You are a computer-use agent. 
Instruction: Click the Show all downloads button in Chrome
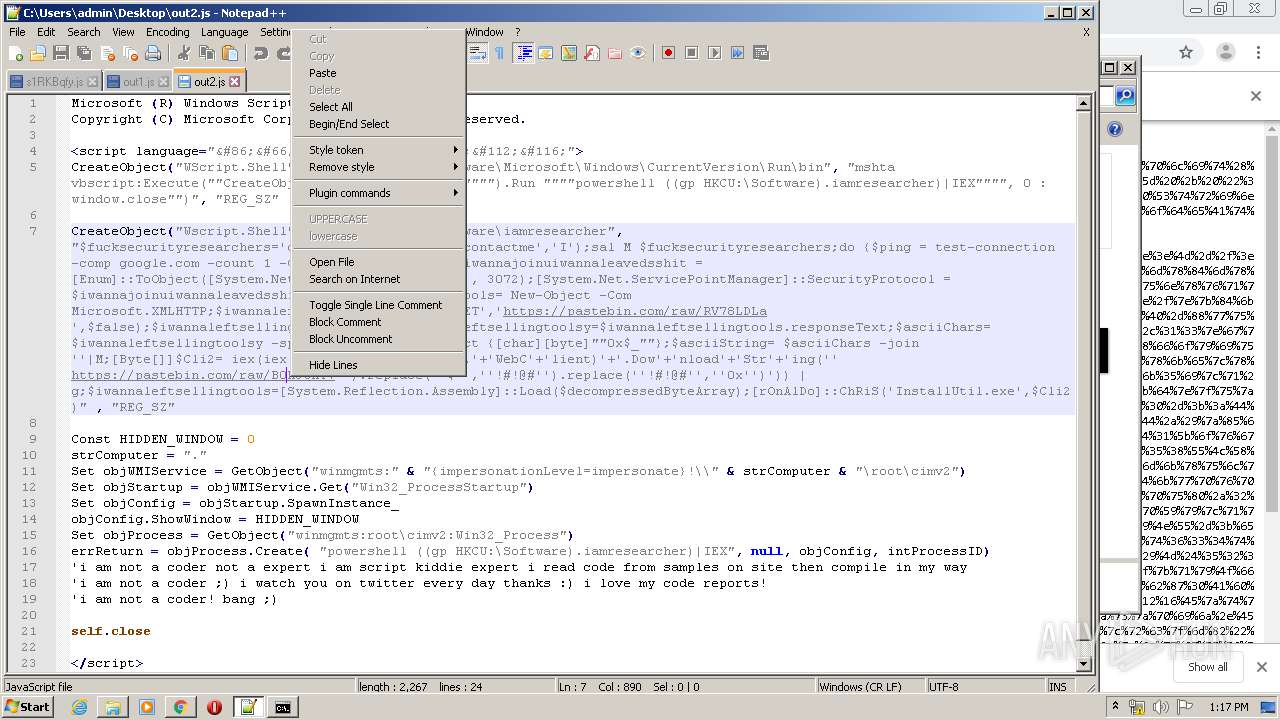point(1208,667)
